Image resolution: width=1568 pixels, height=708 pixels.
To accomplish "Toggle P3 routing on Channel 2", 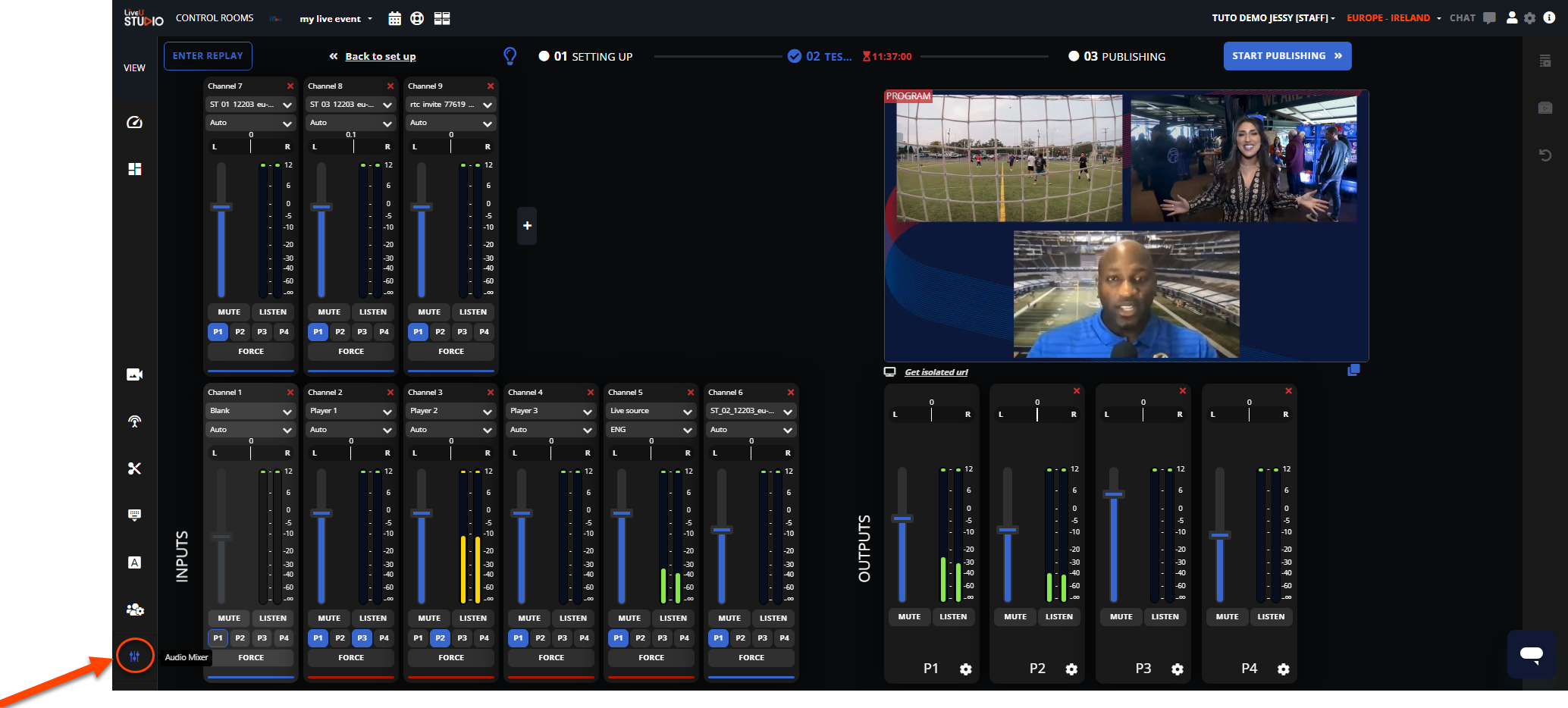I will click(x=362, y=638).
